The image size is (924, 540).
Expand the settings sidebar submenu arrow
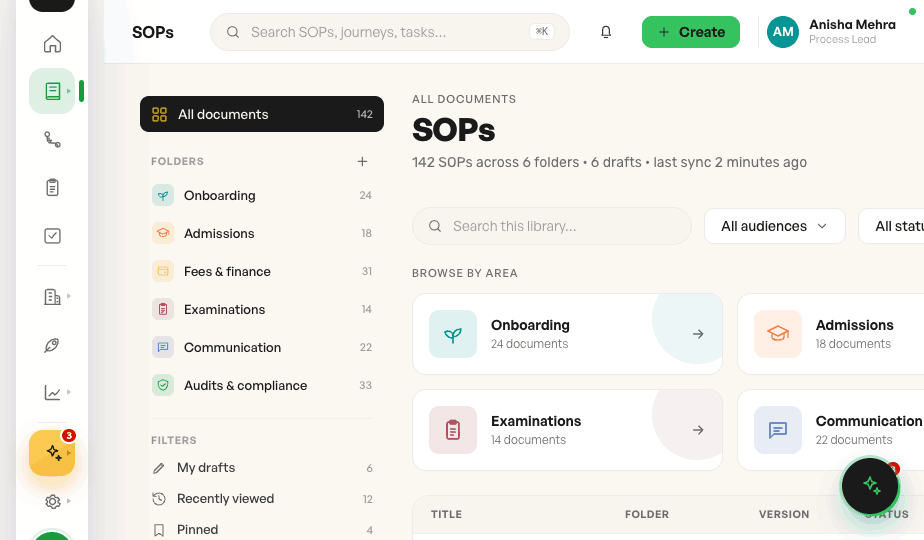(69, 501)
